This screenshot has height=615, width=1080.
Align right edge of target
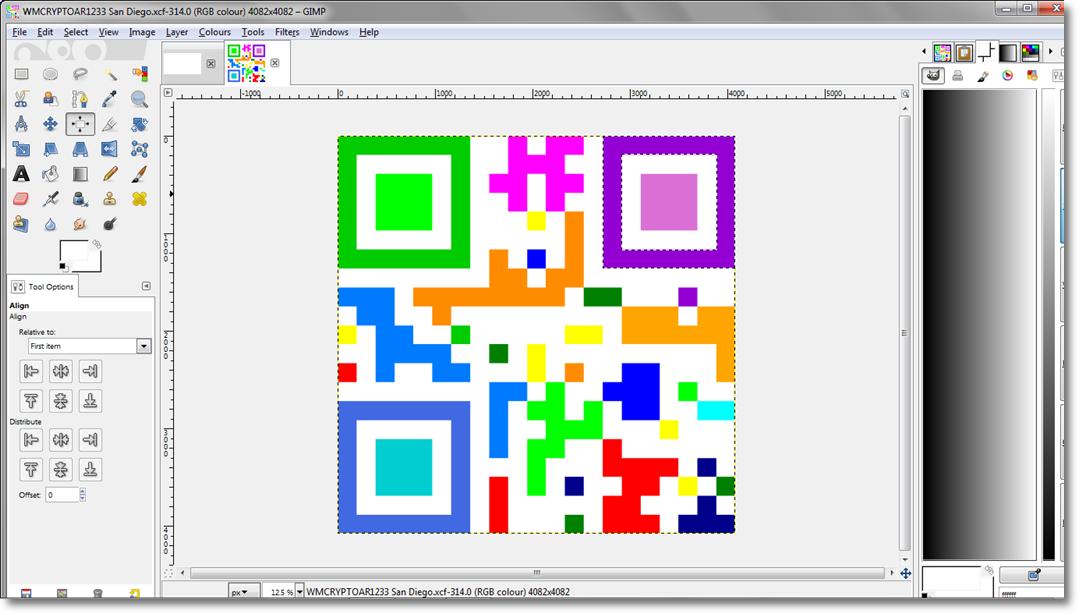[x=90, y=371]
